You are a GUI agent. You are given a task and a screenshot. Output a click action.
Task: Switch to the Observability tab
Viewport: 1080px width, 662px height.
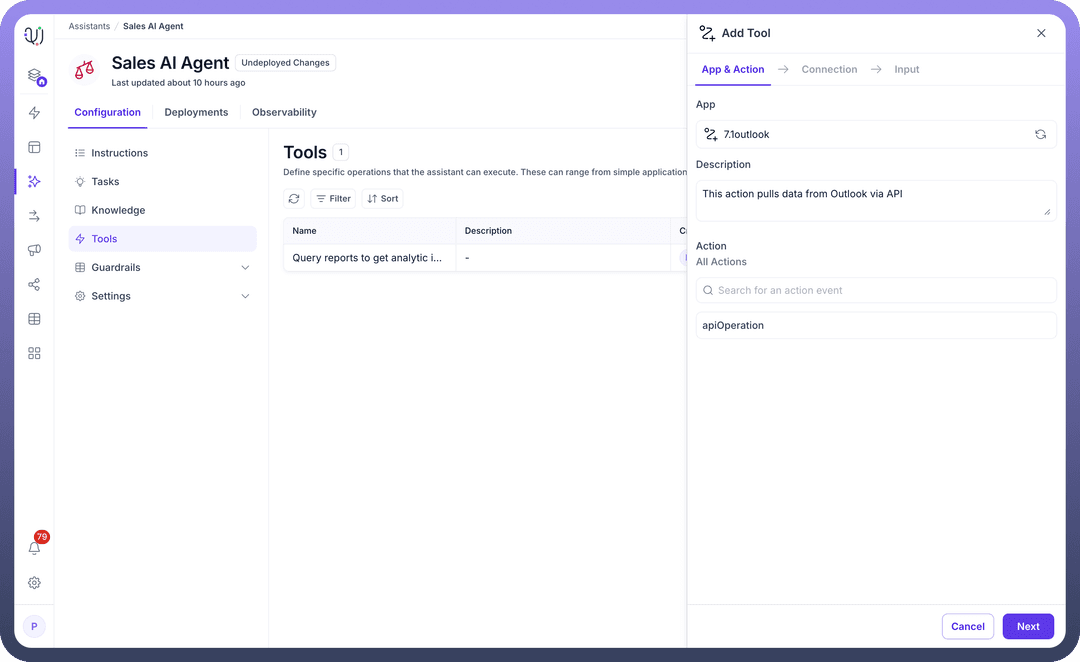[284, 112]
